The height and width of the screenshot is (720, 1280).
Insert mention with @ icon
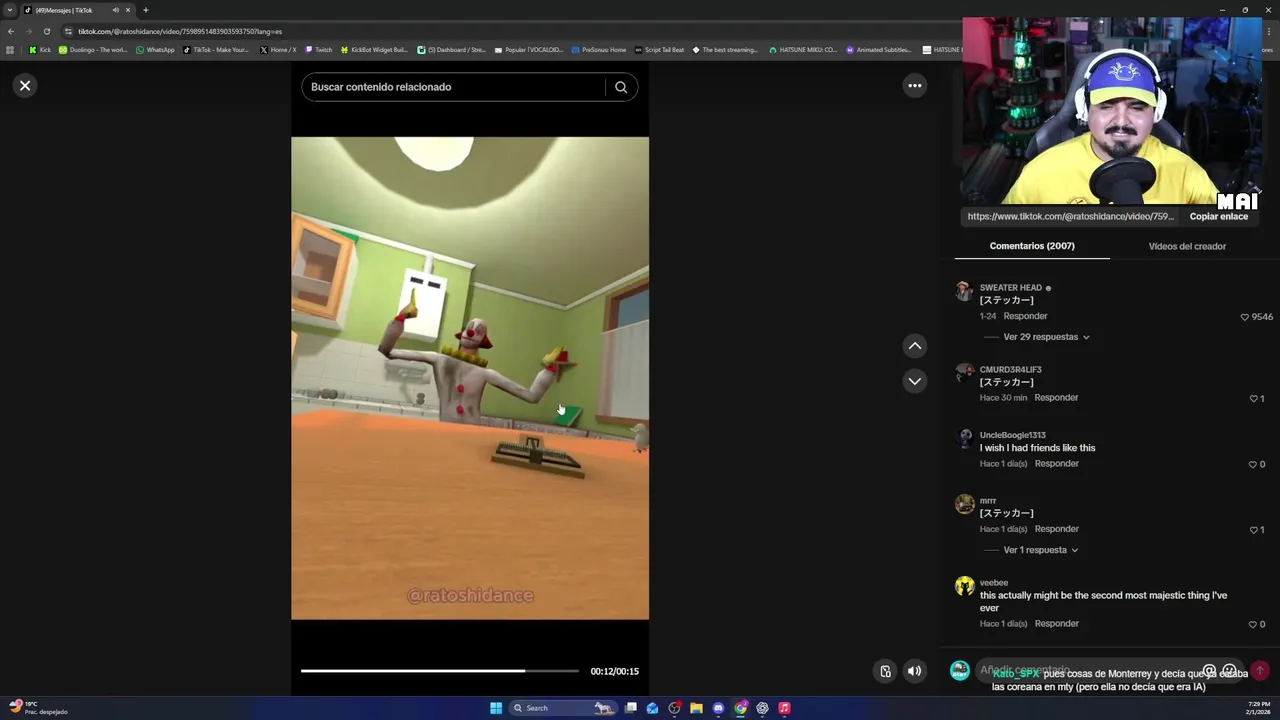tap(1209, 671)
